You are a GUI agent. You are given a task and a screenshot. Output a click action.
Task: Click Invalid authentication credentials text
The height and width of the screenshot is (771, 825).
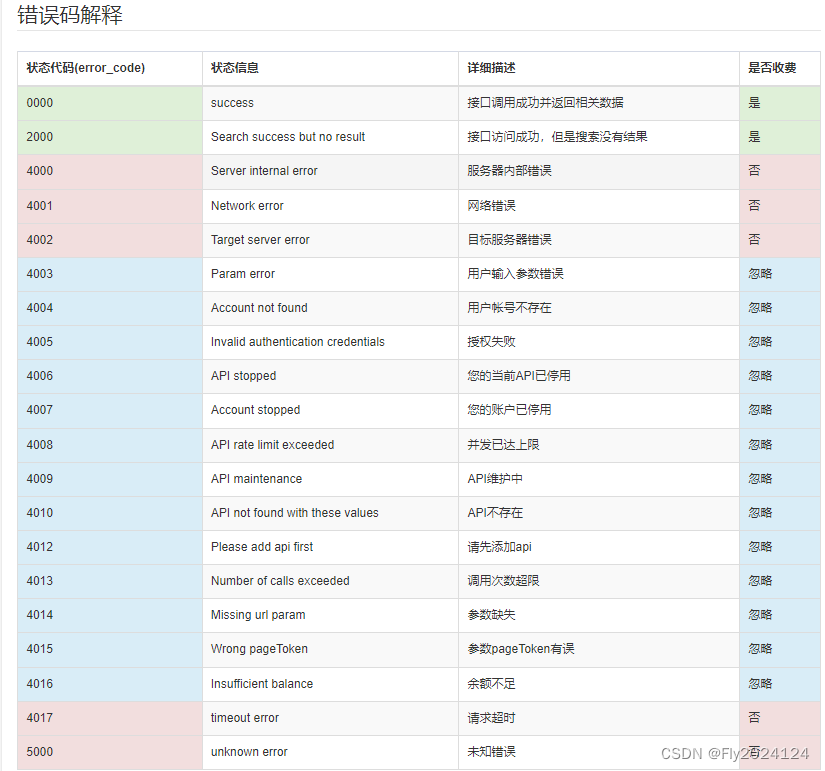click(x=296, y=342)
